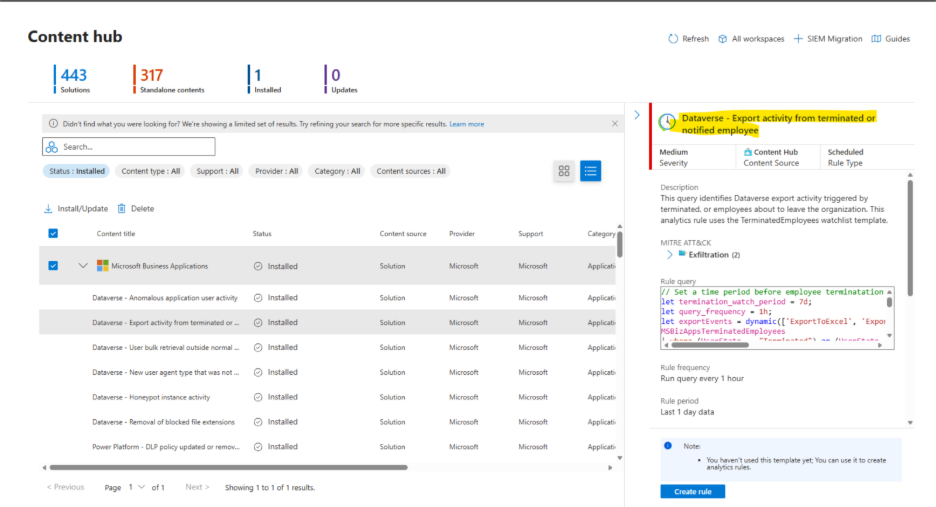Switch to grid card view
Image resolution: width=936 pixels, height=507 pixels.
[564, 171]
